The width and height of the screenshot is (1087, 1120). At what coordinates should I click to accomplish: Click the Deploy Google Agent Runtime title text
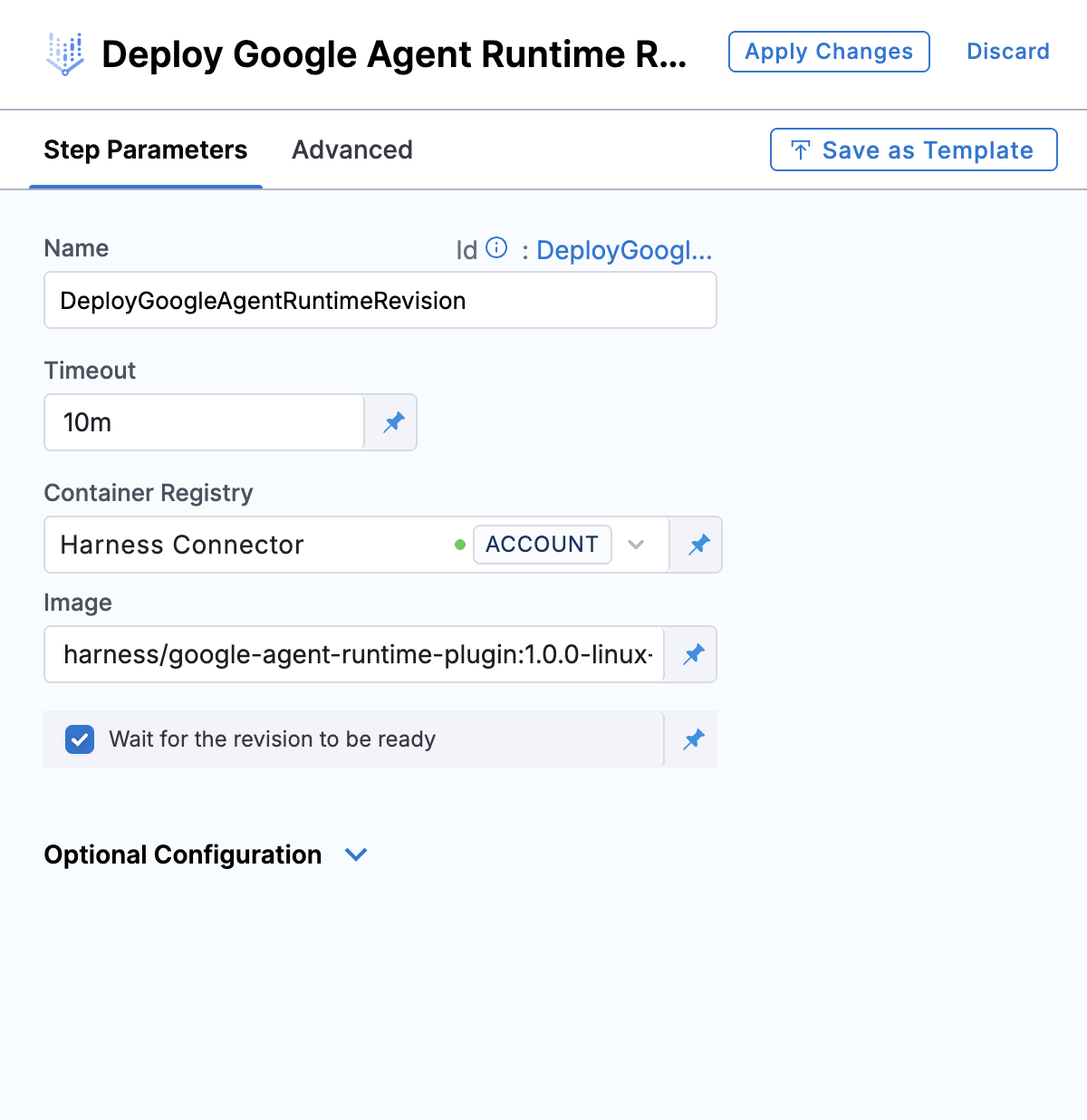pyautogui.click(x=394, y=54)
